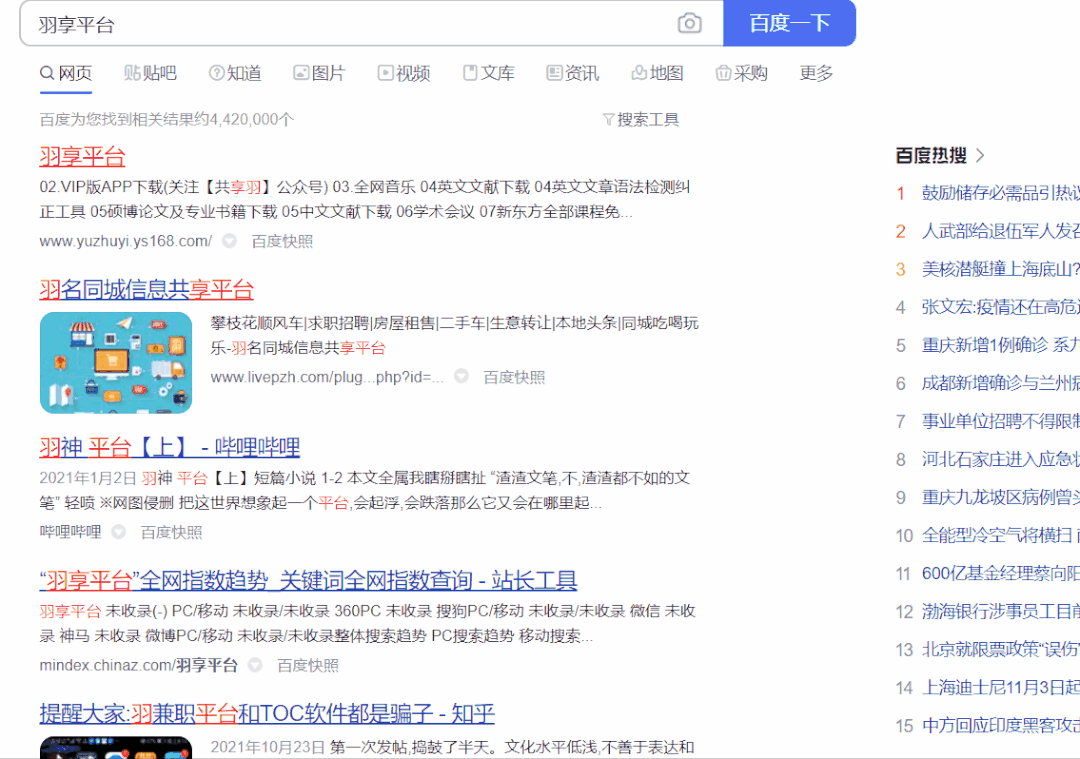Open hot search 美核潜艇撞上海底山
Image resolution: width=1080 pixels, height=759 pixels.
tap(1001, 269)
